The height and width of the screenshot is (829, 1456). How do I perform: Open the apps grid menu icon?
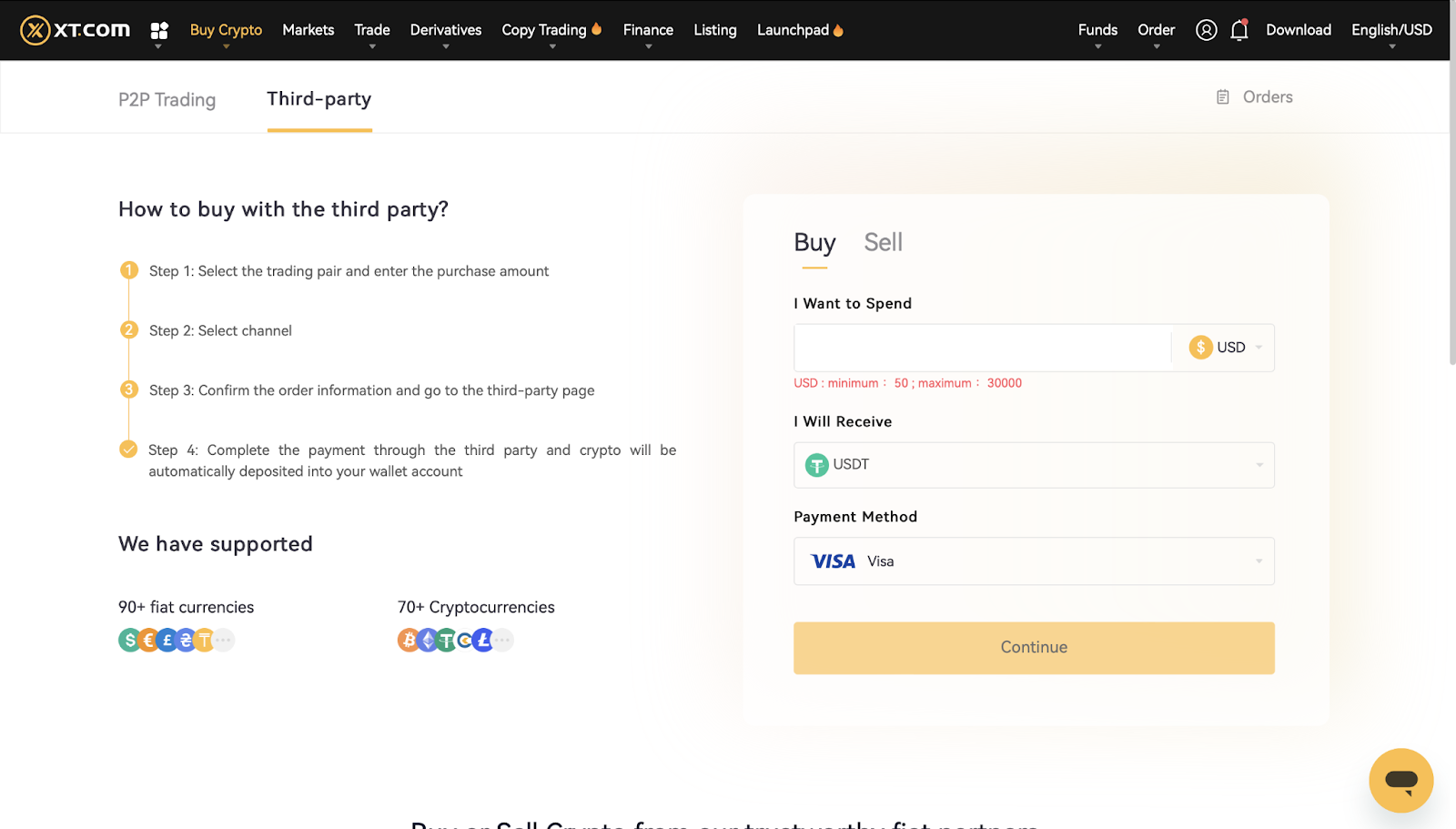(x=159, y=31)
